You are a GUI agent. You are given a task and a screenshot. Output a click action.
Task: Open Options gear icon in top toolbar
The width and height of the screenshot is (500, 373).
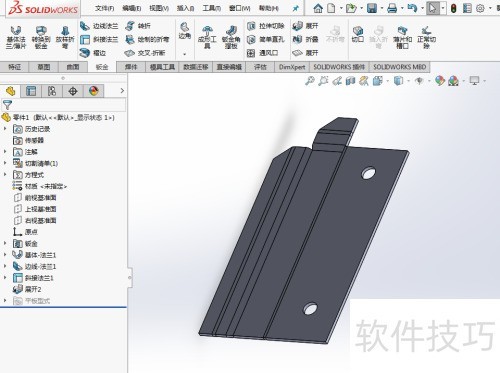[480, 8]
